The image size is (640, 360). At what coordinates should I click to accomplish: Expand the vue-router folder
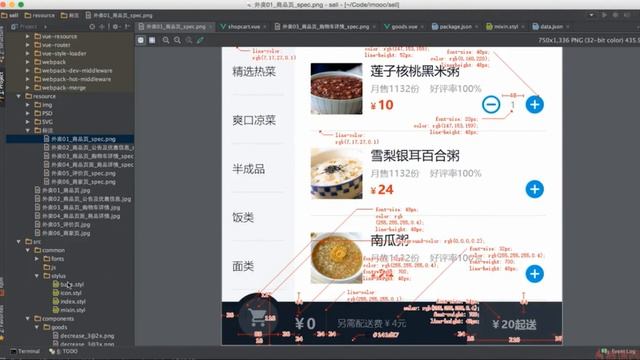point(27,45)
